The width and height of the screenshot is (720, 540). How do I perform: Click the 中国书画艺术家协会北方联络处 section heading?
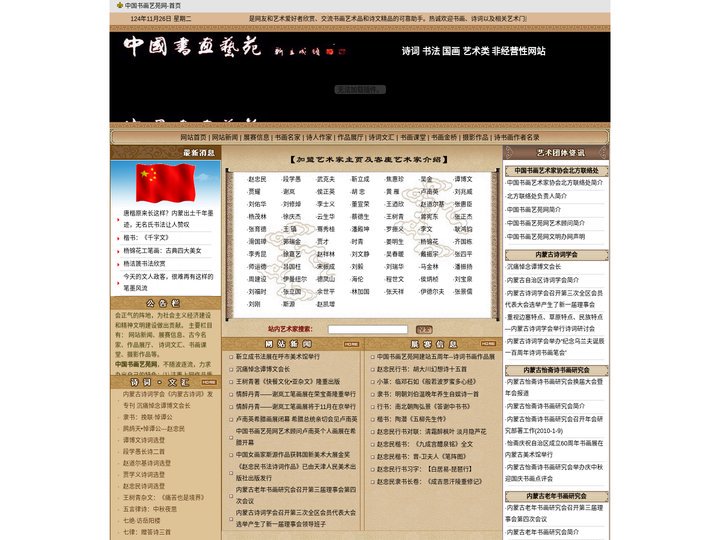click(557, 171)
